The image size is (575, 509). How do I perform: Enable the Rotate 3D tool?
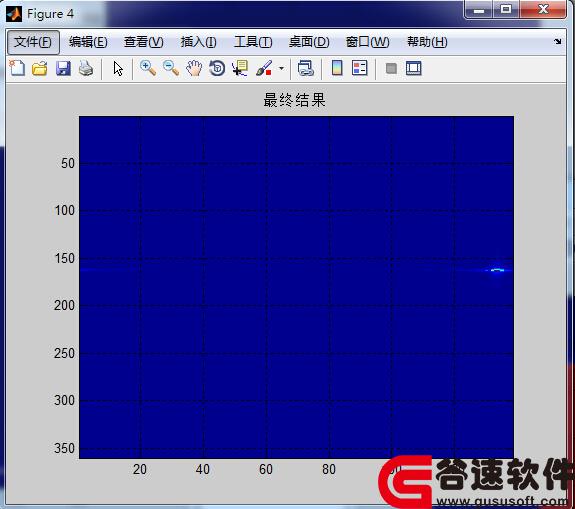click(217, 68)
